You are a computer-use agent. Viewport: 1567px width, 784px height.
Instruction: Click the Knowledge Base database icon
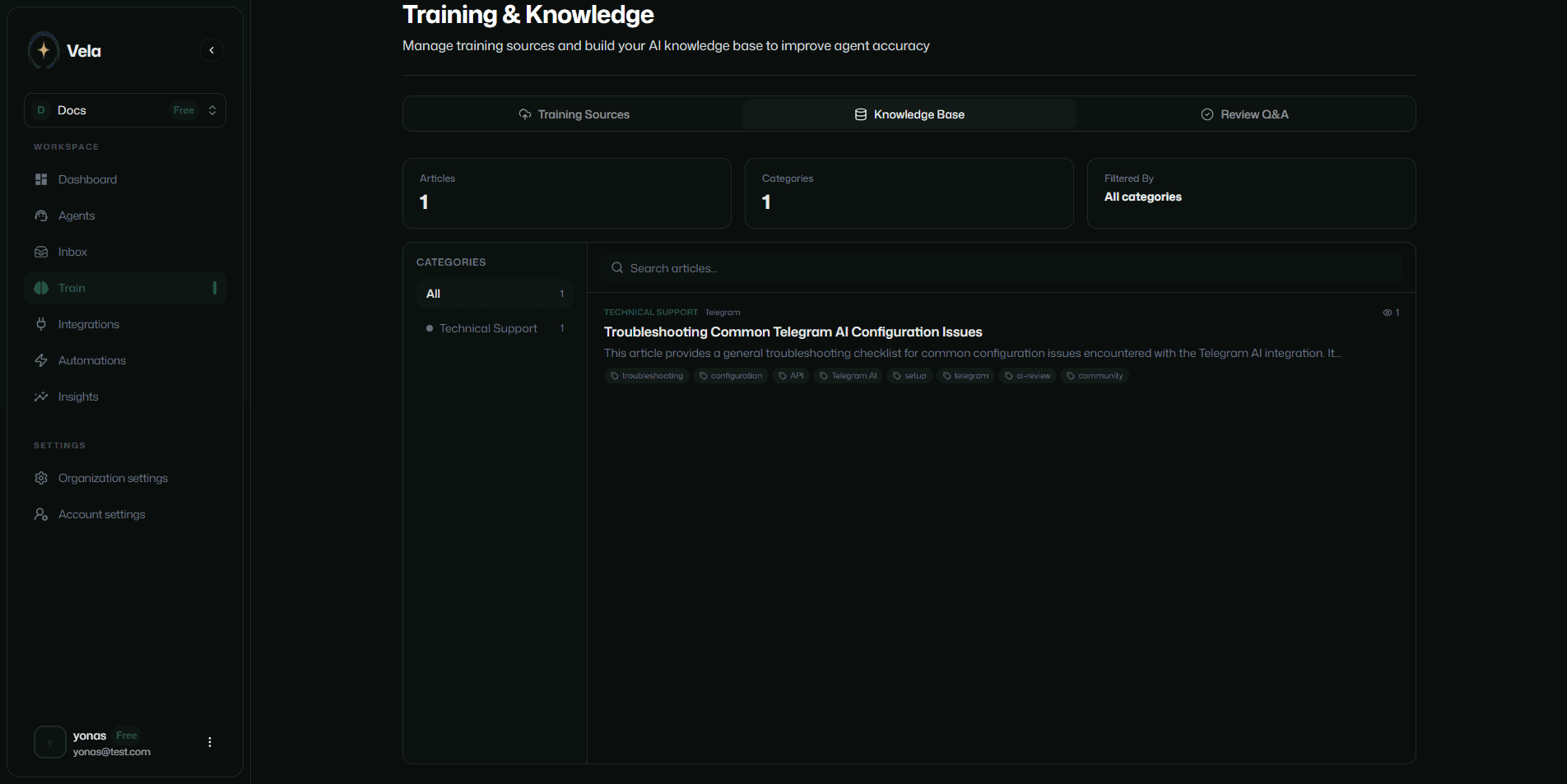861,114
